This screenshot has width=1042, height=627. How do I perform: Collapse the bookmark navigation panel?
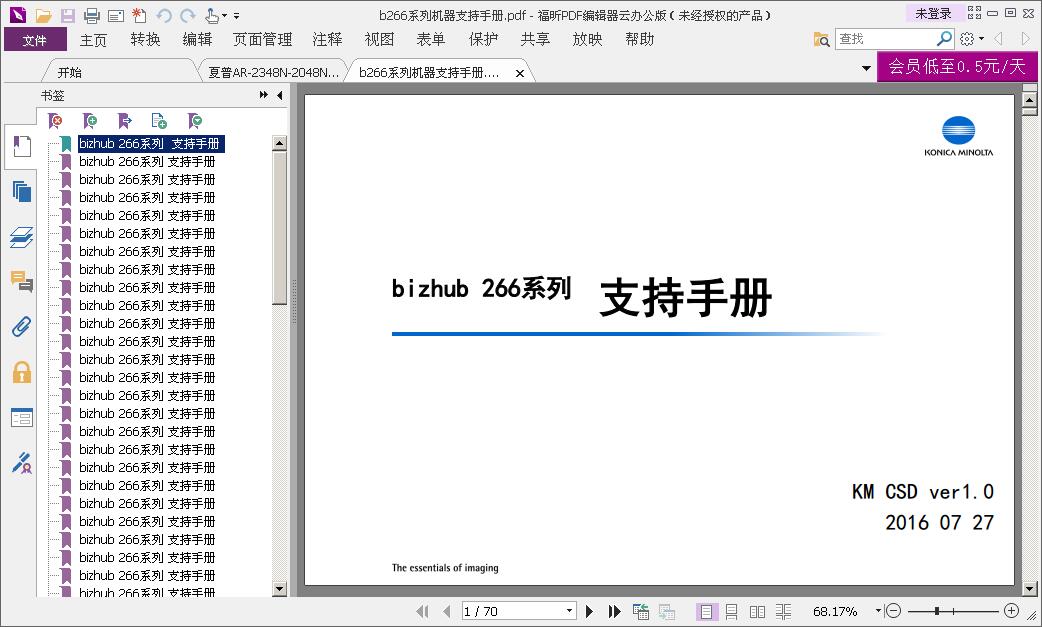280,95
